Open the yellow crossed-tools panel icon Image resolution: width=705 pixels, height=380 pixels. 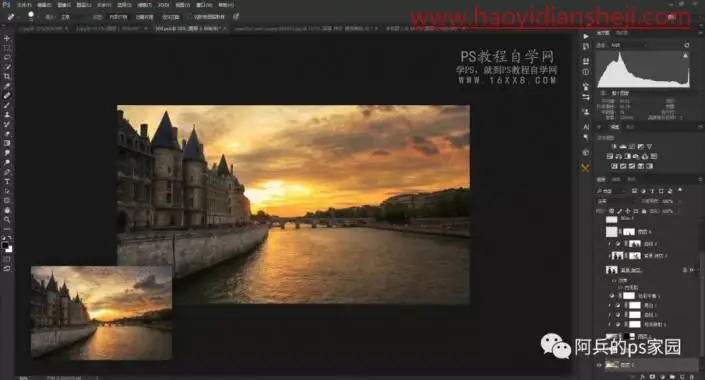(x=585, y=168)
